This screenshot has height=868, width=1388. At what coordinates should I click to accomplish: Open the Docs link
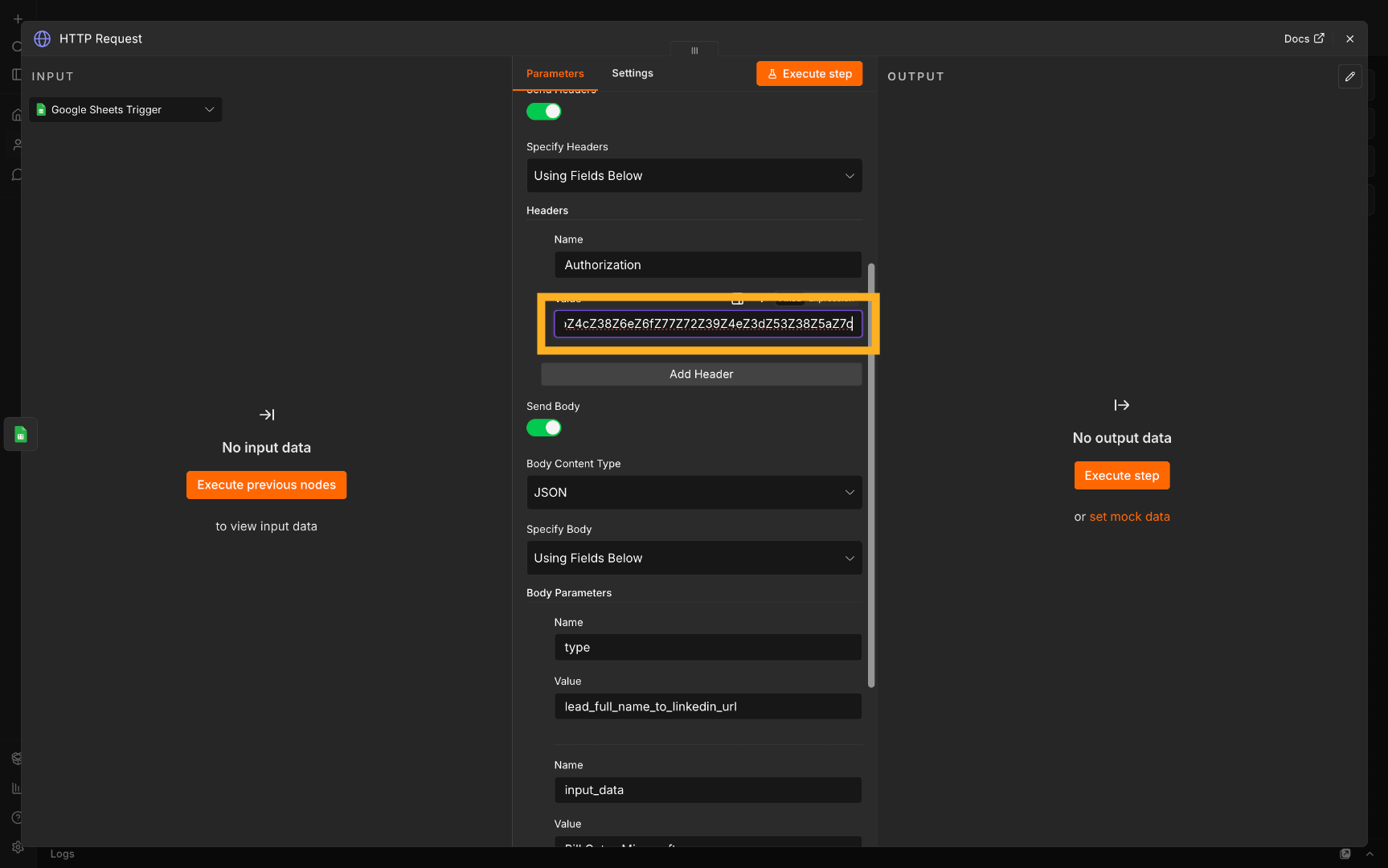[x=1304, y=39]
